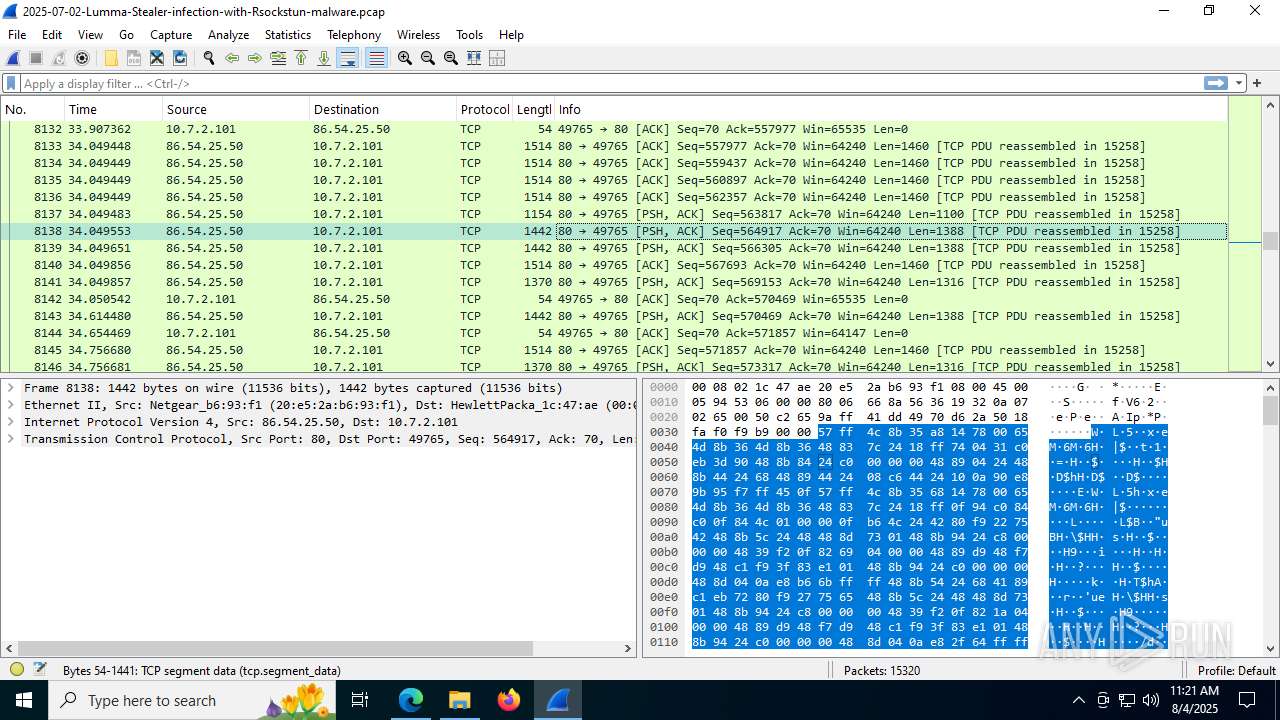The height and width of the screenshot is (720, 1280).
Task: Click the Apply a display filter field
Action: click(x=610, y=83)
